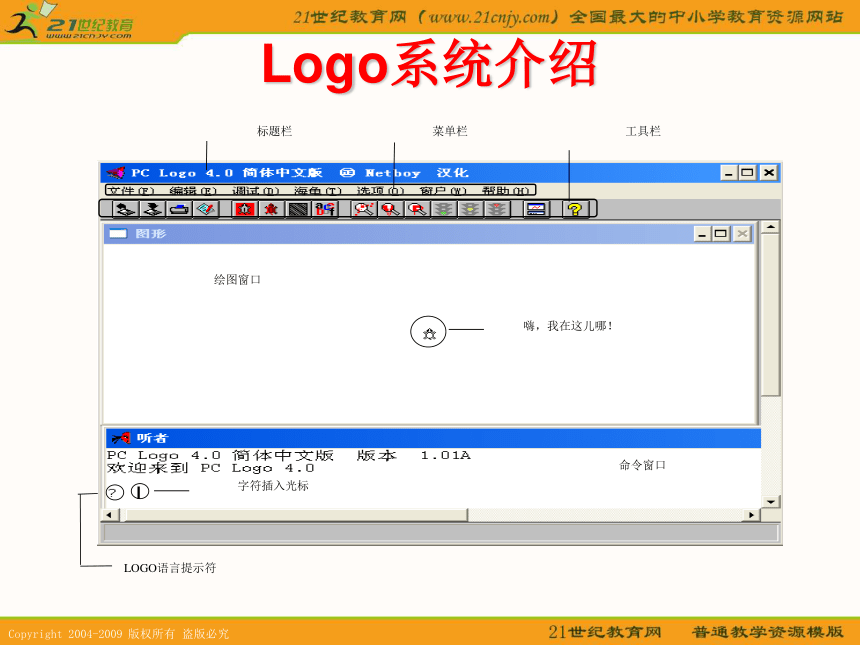Click the 听者 window title bar
860x645 pixels.
(x=433, y=438)
